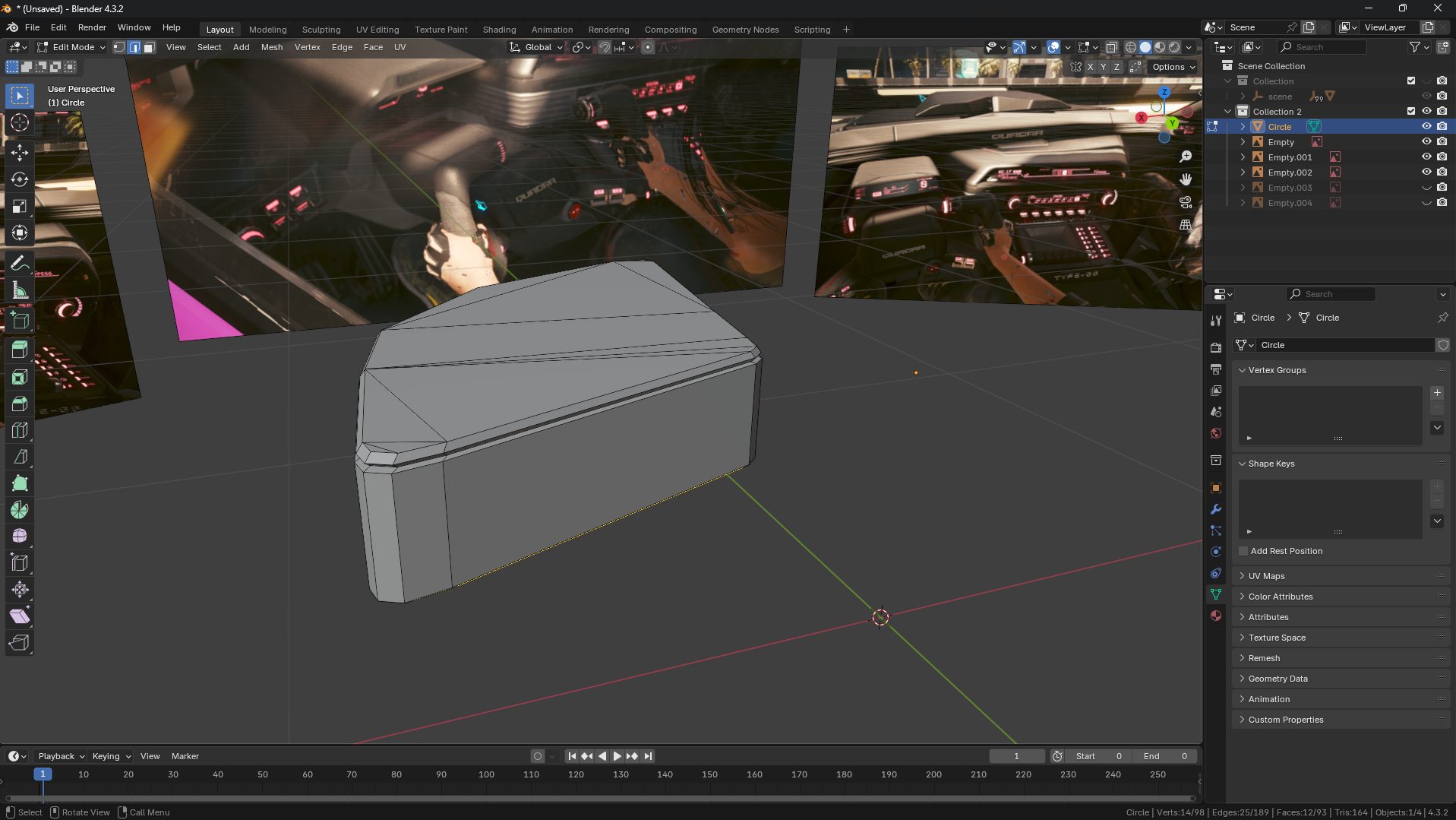Open the Edit Mode dropdown
Image resolution: width=1456 pixels, height=820 pixels.
(72, 47)
